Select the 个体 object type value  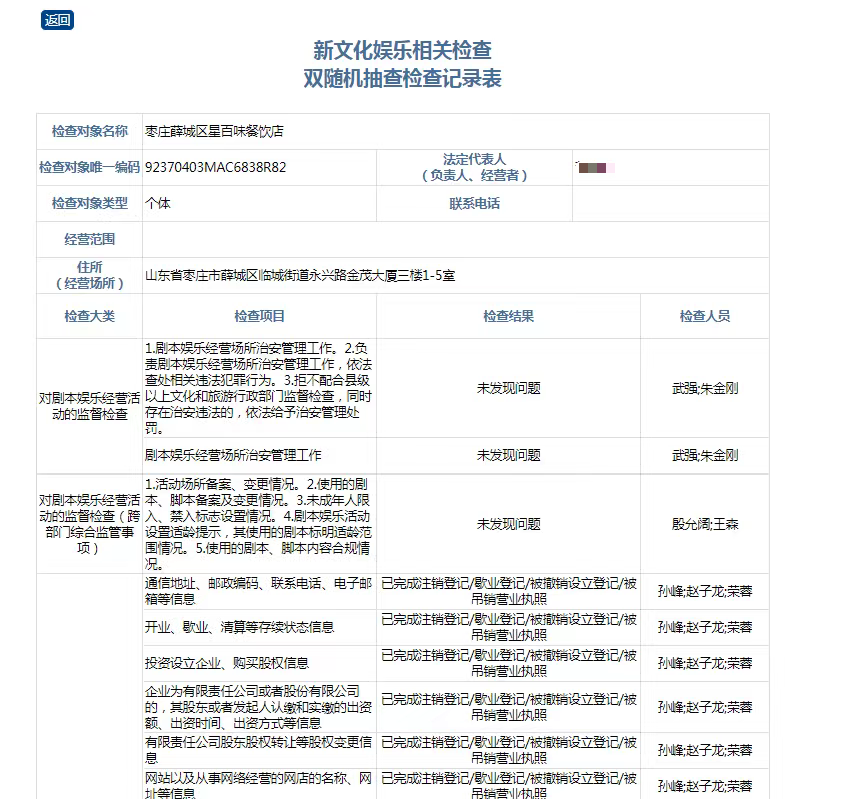click(x=158, y=203)
